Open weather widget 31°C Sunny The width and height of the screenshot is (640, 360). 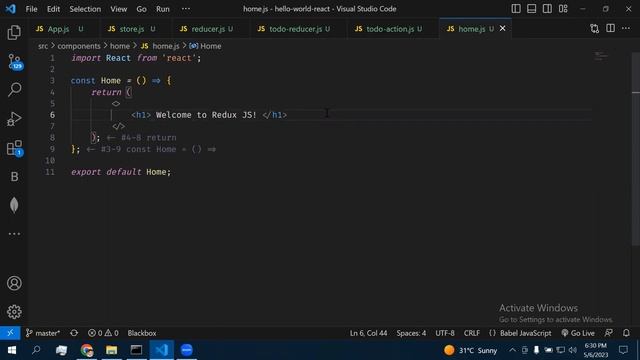[471, 350]
